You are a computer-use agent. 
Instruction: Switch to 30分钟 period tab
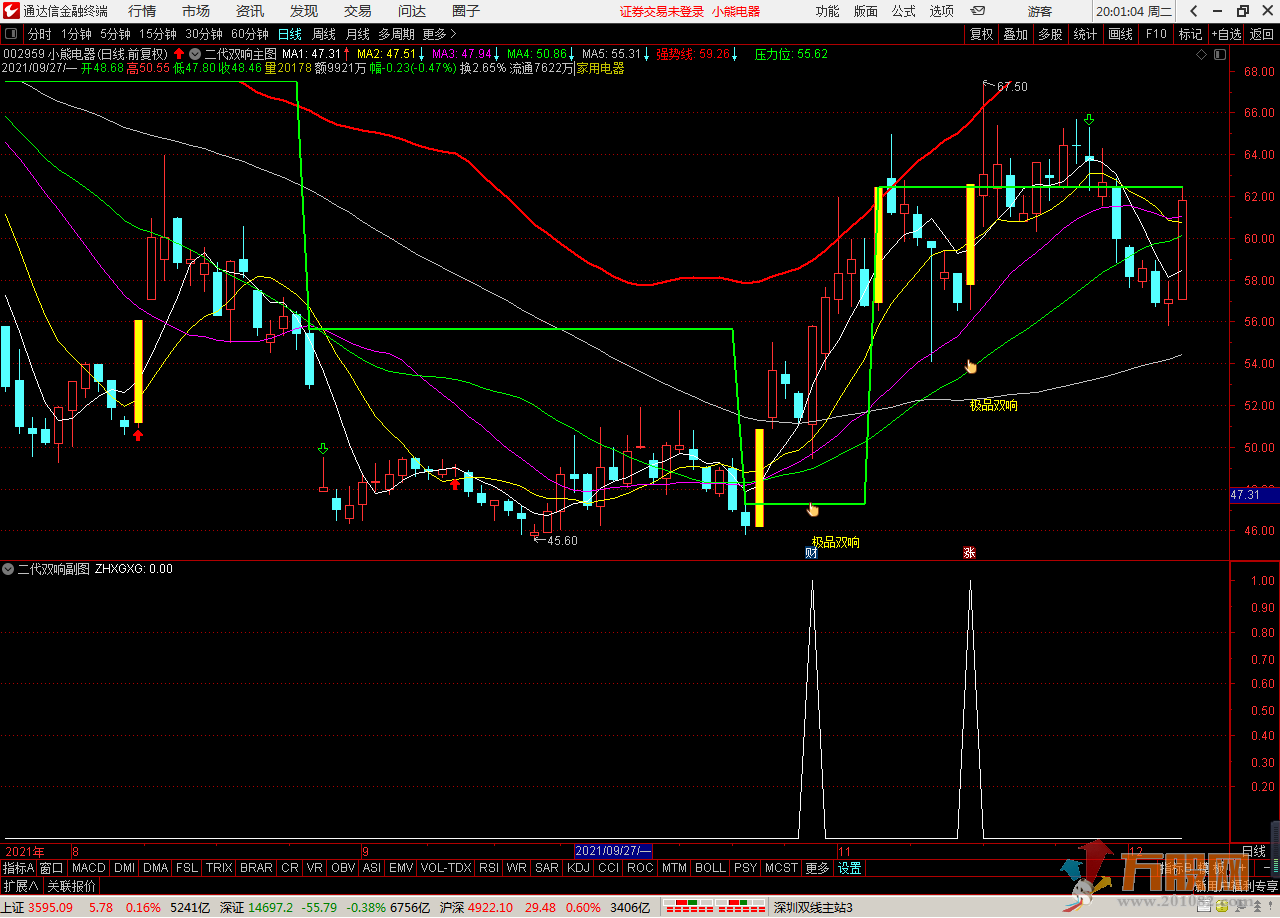point(204,34)
